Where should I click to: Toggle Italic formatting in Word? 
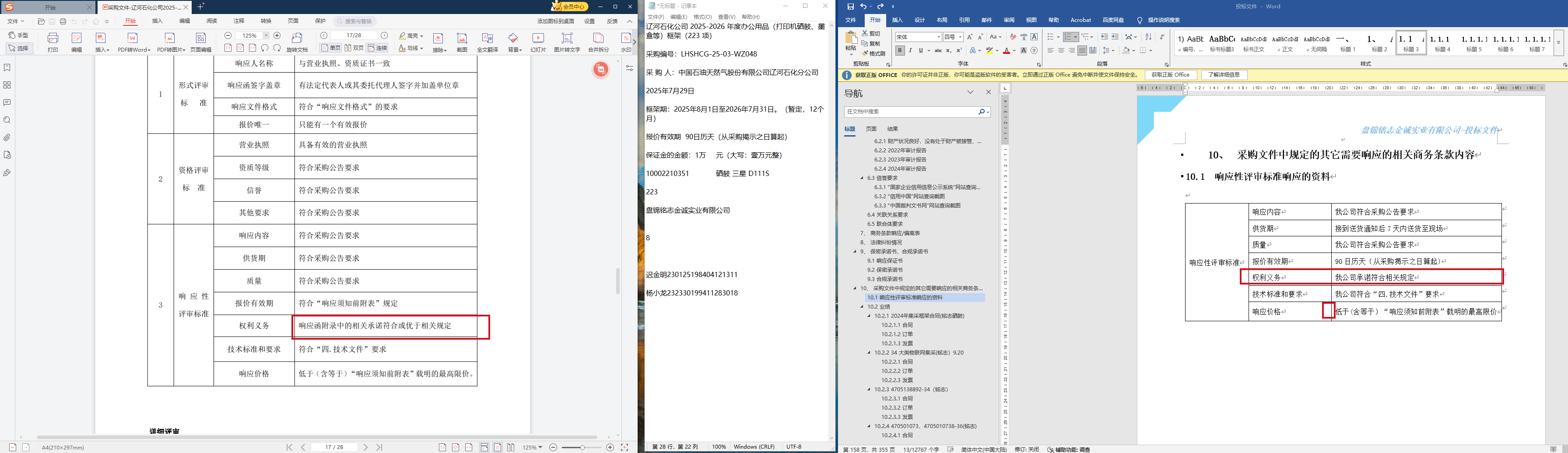tap(910, 50)
